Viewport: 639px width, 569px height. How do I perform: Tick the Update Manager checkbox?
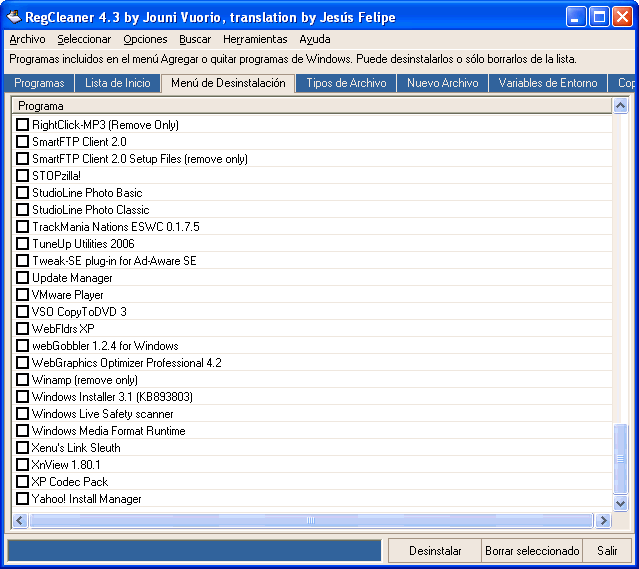pyautogui.click(x=22, y=278)
